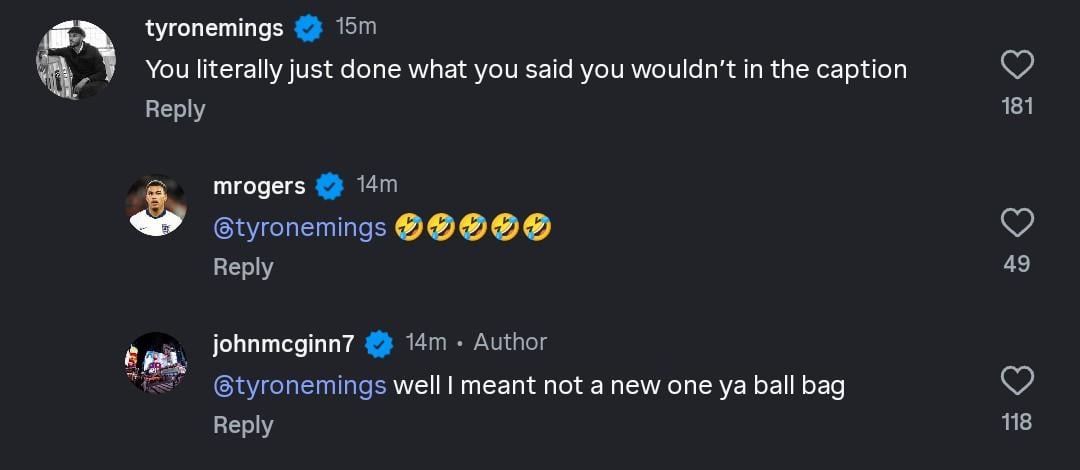Viewport: 1080px width, 470px height.
Task: Go to the mrogers username link
Action: 259,186
